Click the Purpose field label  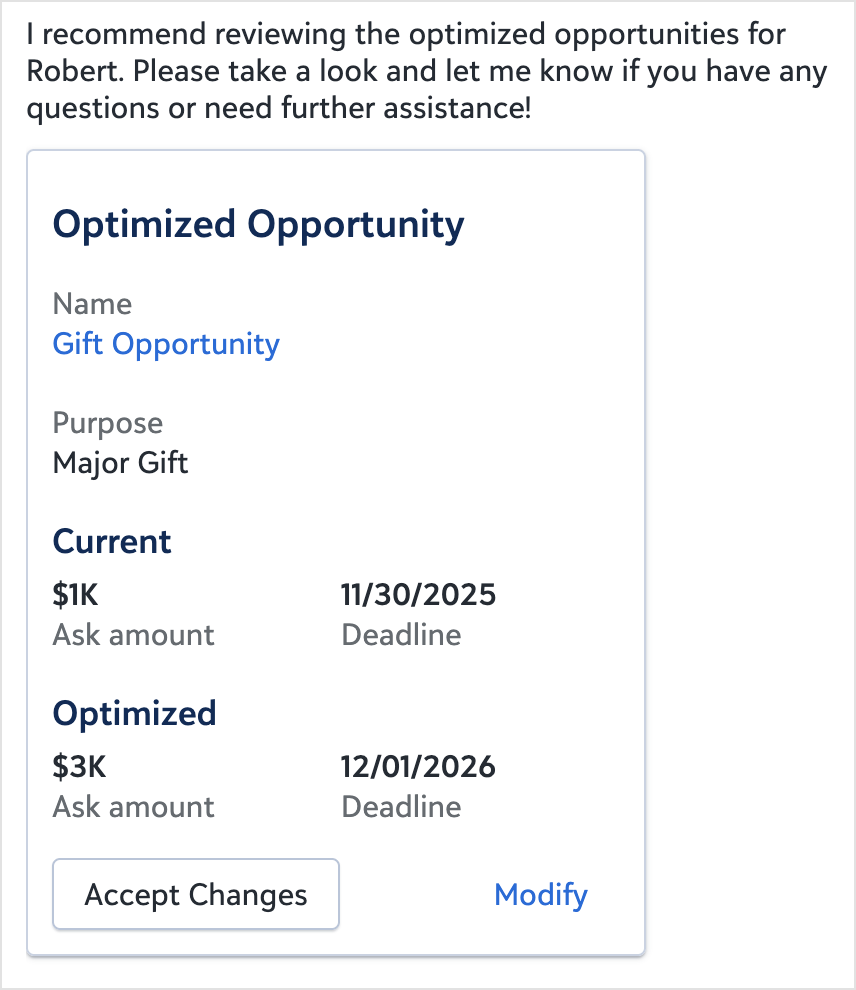coord(107,423)
